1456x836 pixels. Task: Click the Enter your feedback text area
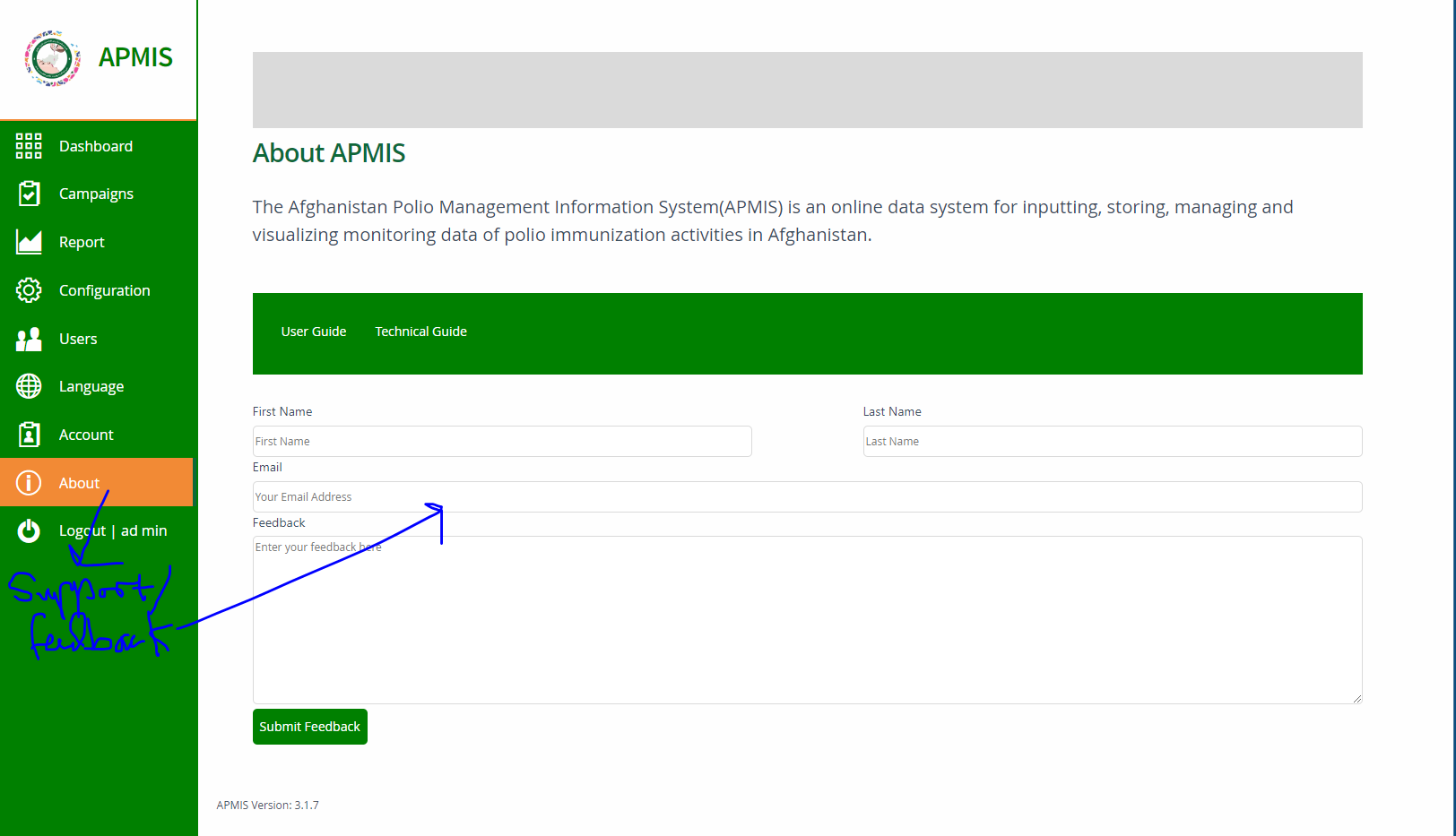(807, 618)
